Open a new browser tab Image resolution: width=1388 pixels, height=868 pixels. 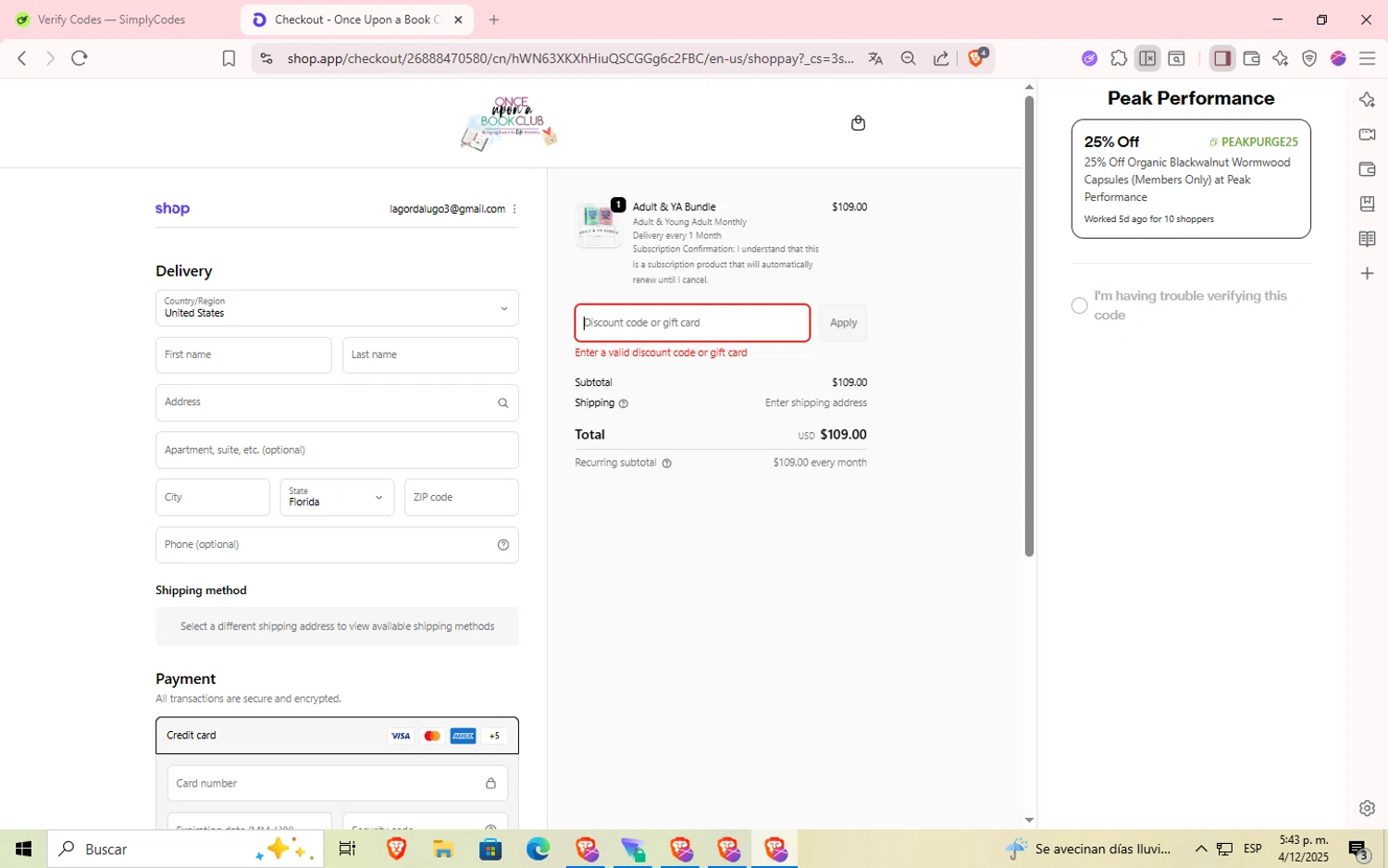click(x=494, y=19)
